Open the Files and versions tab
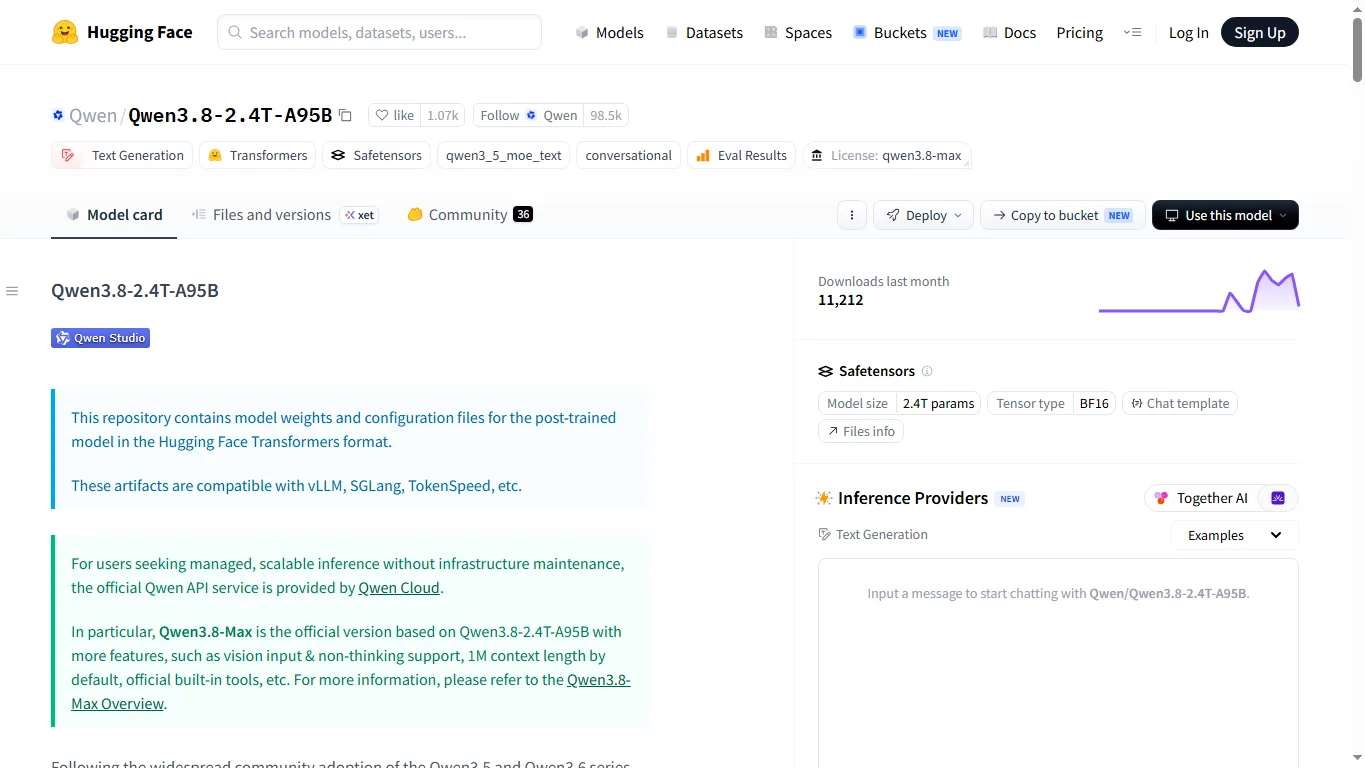This screenshot has height=768, width=1365. 261,214
